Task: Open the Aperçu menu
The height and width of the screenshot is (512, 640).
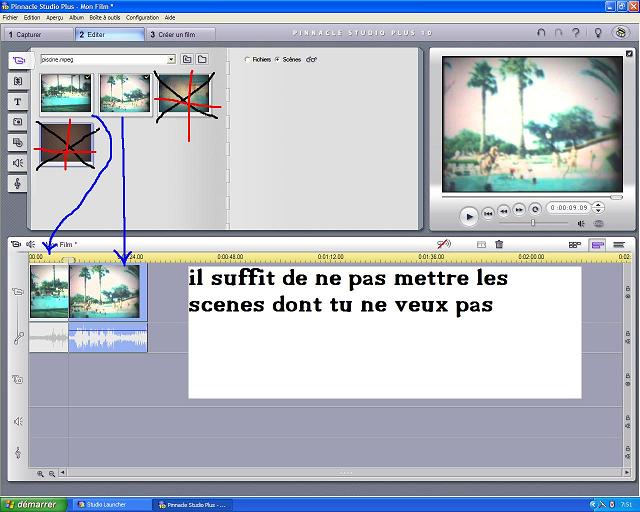Action: pyautogui.click(x=55, y=18)
